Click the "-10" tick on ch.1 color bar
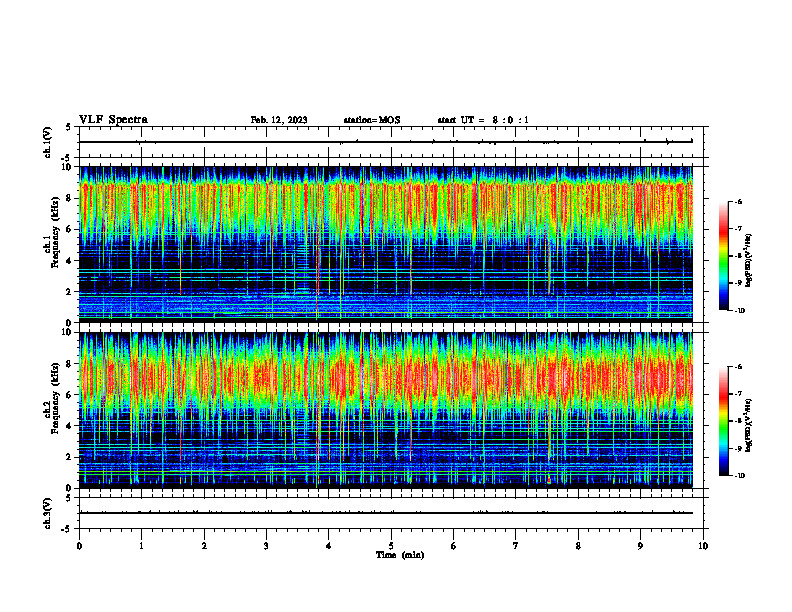Image resolution: width=792 pixels, height=612 pixels. [x=740, y=311]
